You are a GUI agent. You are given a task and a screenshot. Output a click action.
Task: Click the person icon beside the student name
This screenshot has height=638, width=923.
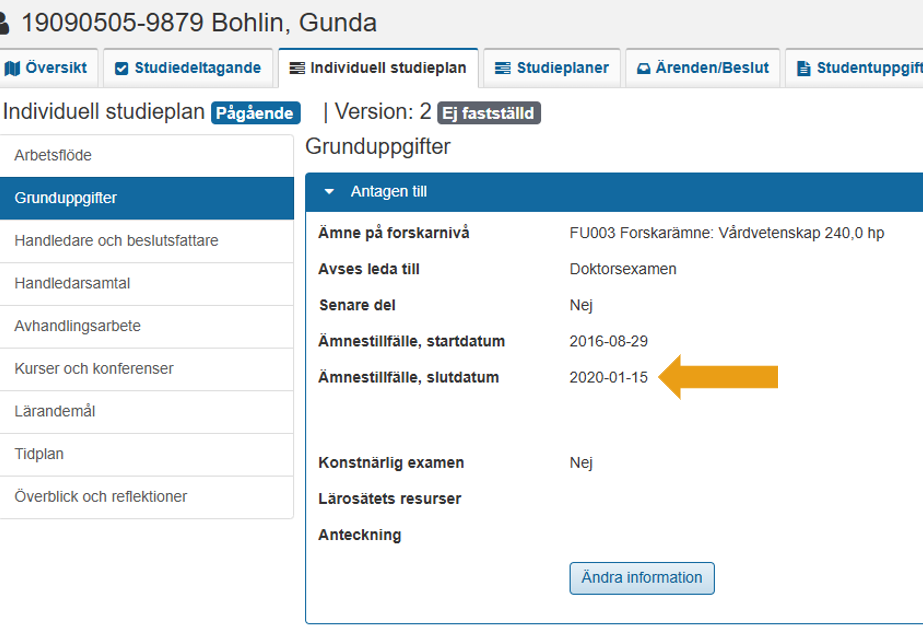point(5,21)
